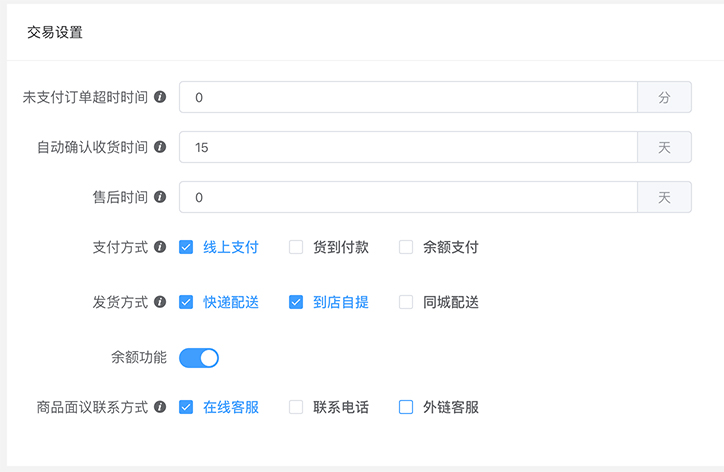Uncheck 快递配送 delivery method

pyautogui.click(x=186, y=302)
